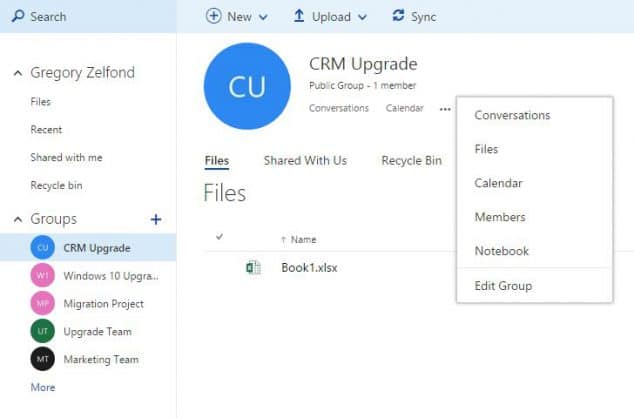Open the Windows 10 Upgra... group name
The width and height of the screenshot is (634, 418).
point(111,276)
